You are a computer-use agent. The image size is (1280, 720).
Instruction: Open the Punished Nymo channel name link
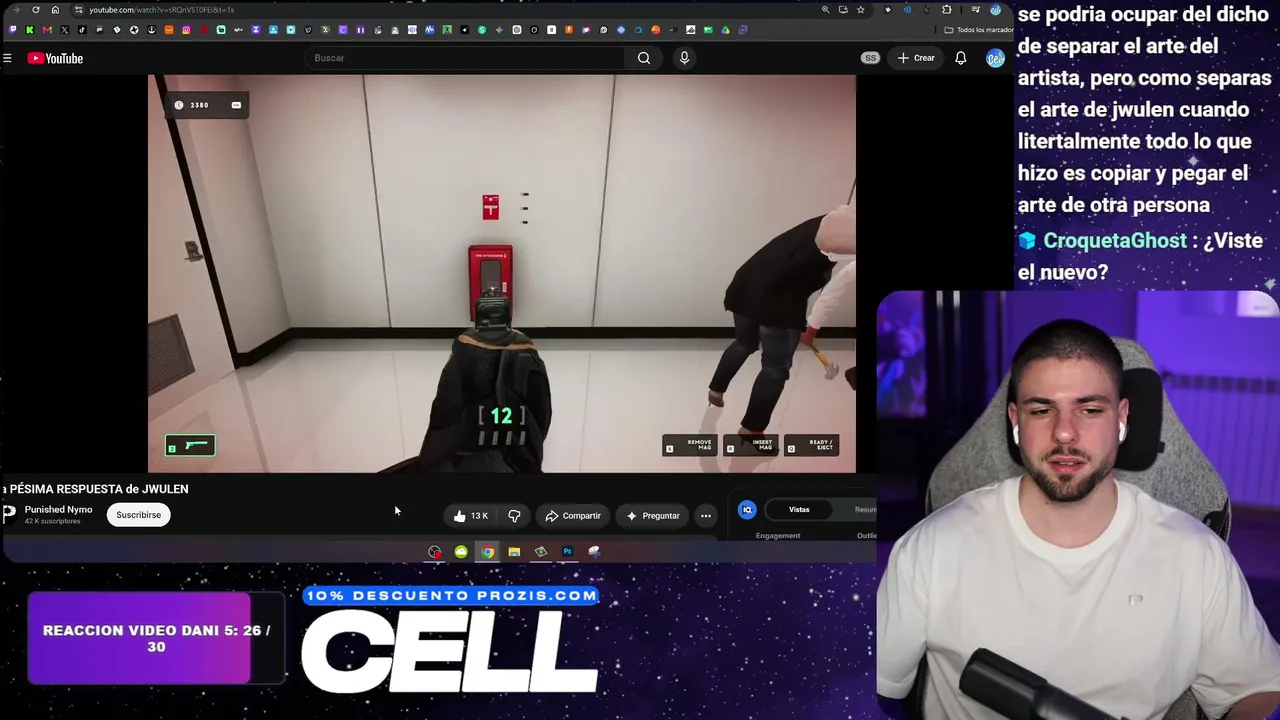tap(58, 510)
